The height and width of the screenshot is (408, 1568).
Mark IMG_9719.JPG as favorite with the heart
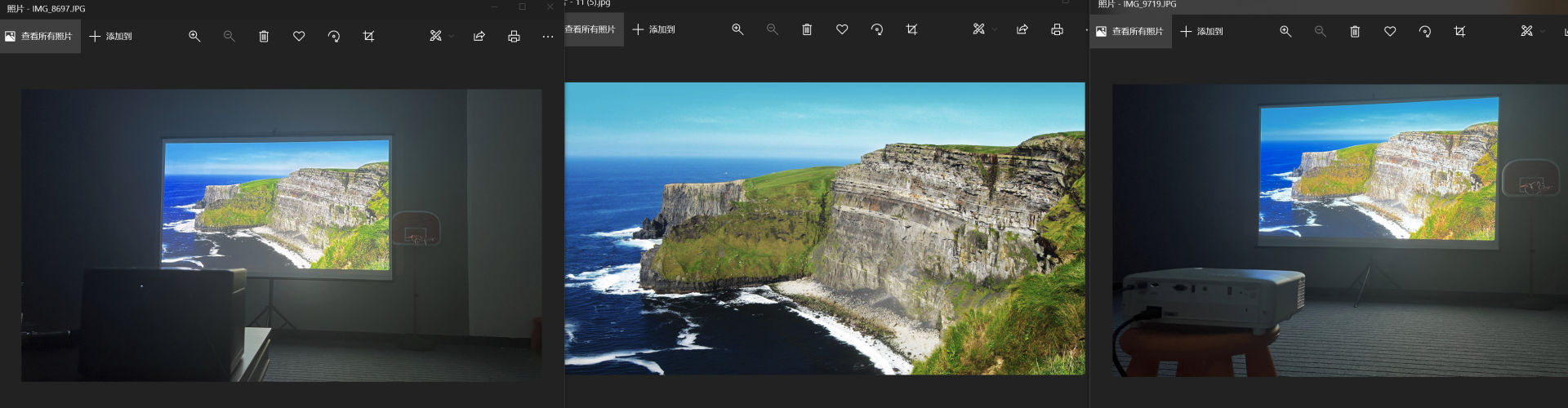[1390, 32]
